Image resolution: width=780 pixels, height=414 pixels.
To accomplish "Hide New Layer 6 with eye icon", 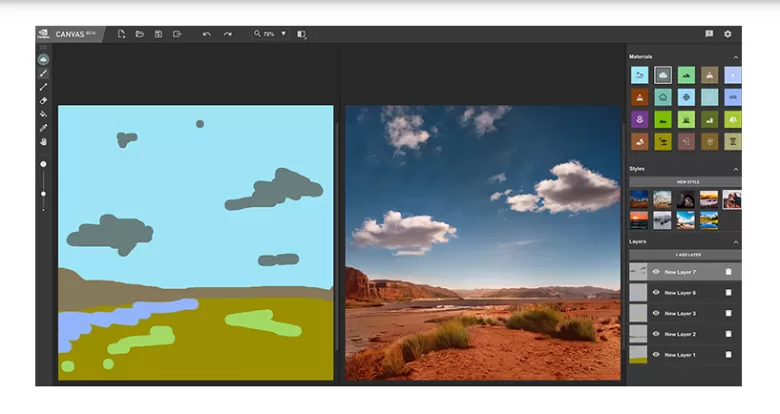I will [x=656, y=293].
